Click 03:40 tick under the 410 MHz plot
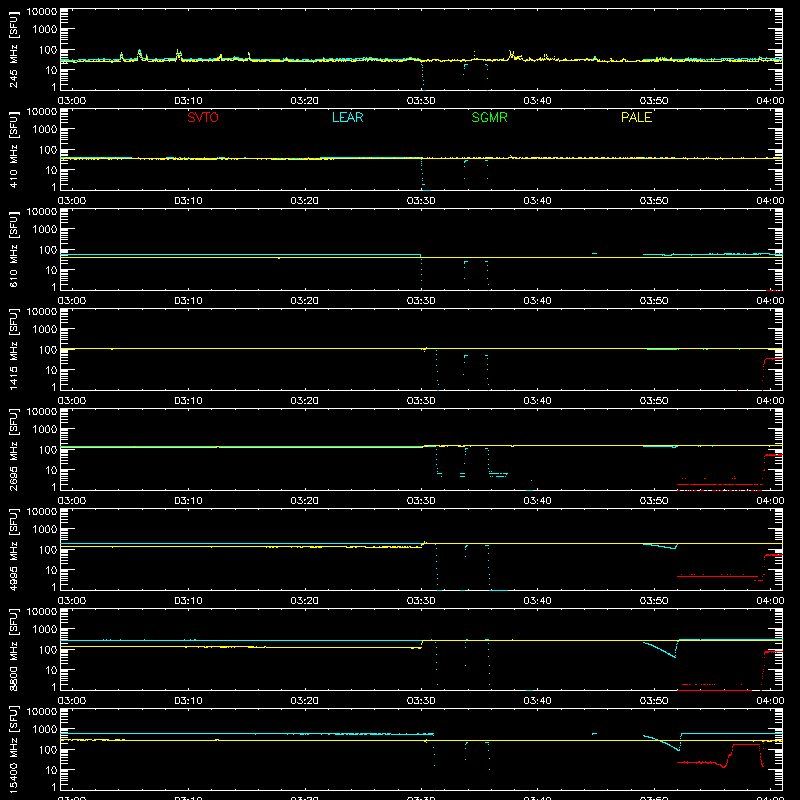 click(x=537, y=201)
